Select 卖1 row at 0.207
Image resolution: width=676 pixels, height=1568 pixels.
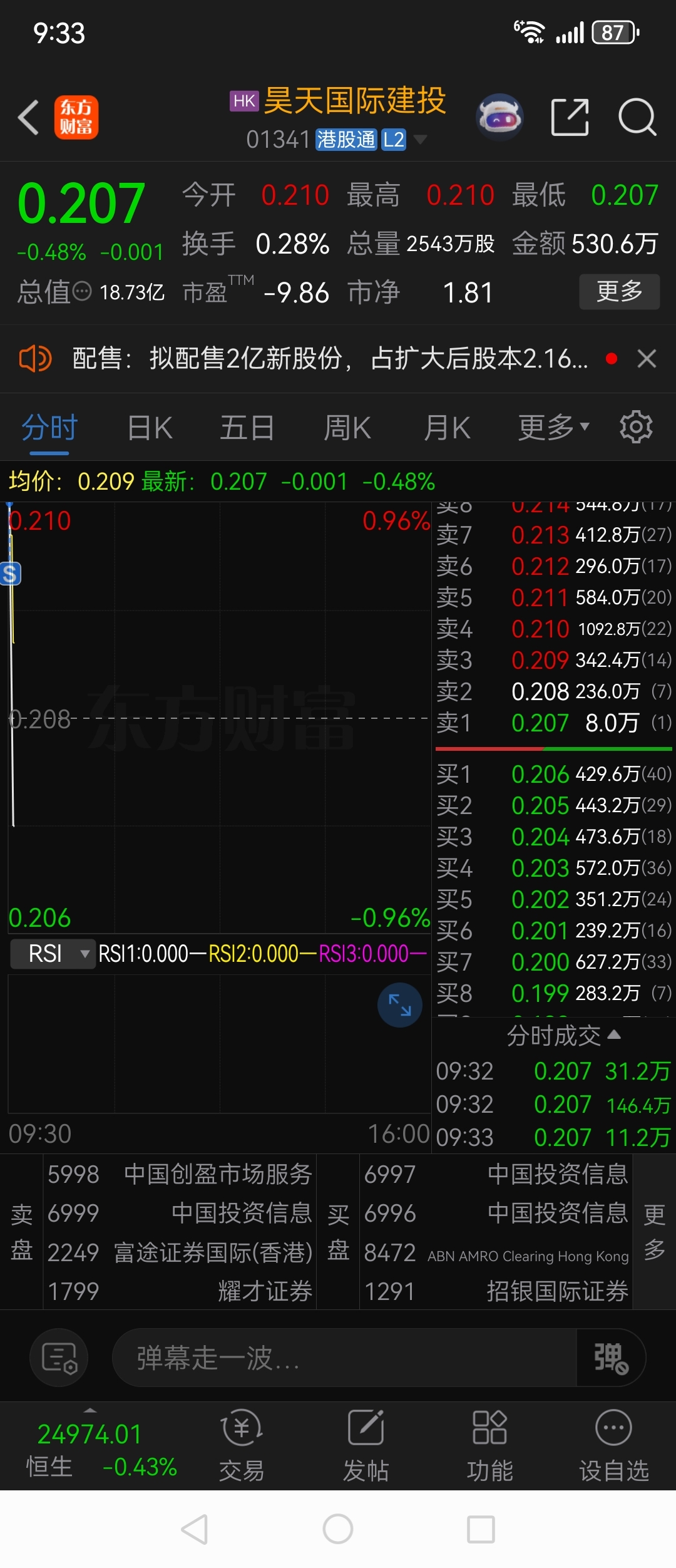[553, 723]
